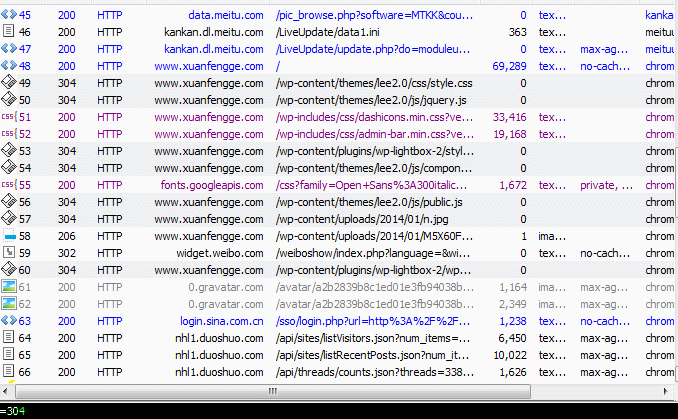Screen dimensions: 678x419
Task: Click the cached 304 icon of session 60
Action: pos(9,269)
